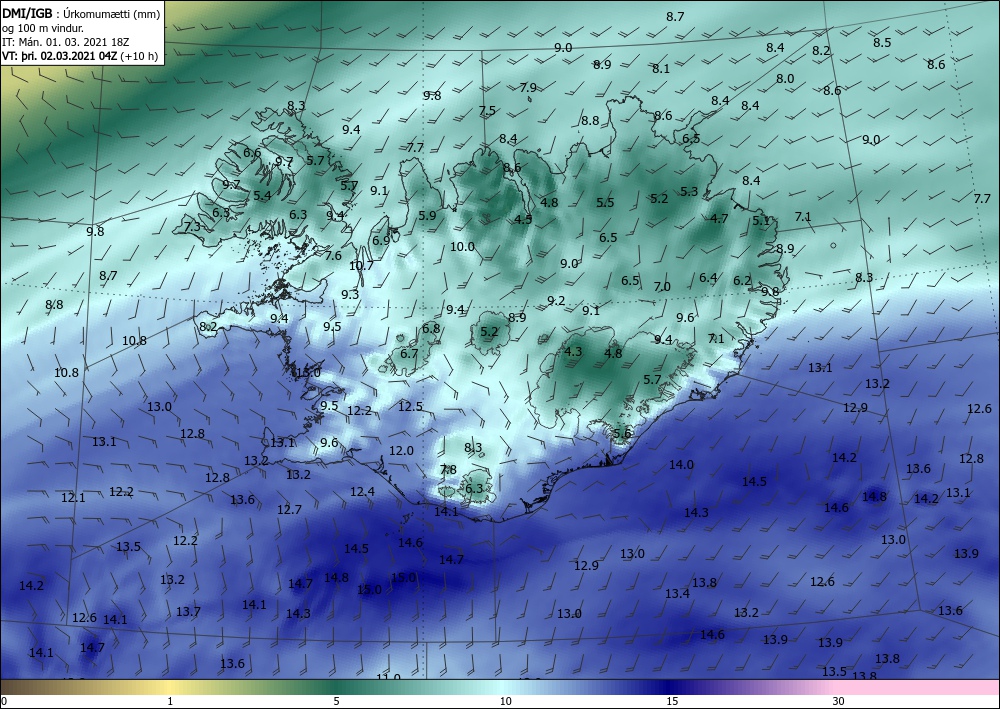Click the map value '8.5'
This screenshot has height=709, width=1000.
click(882, 43)
